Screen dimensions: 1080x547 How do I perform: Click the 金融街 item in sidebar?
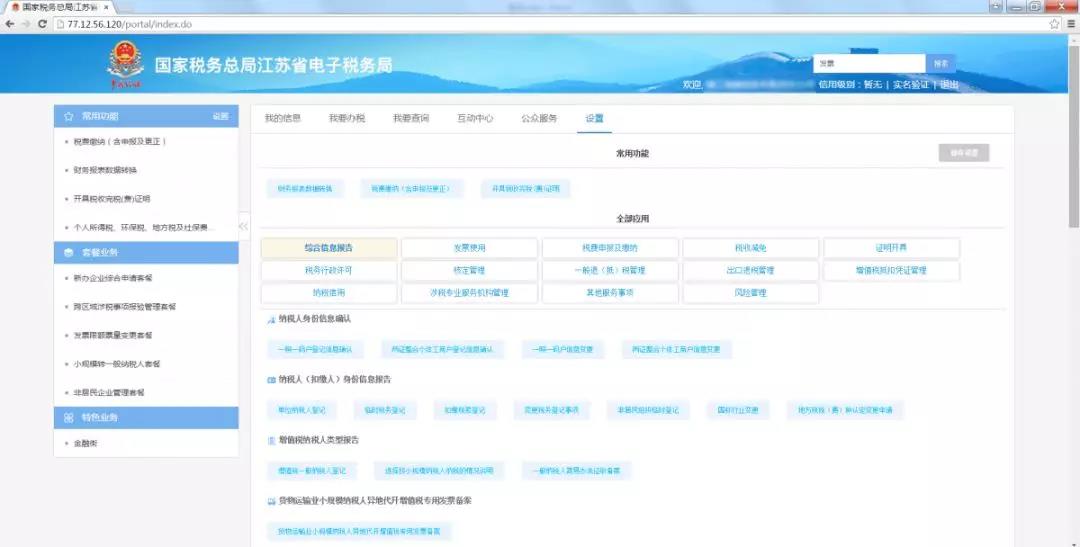pos(84,442)
